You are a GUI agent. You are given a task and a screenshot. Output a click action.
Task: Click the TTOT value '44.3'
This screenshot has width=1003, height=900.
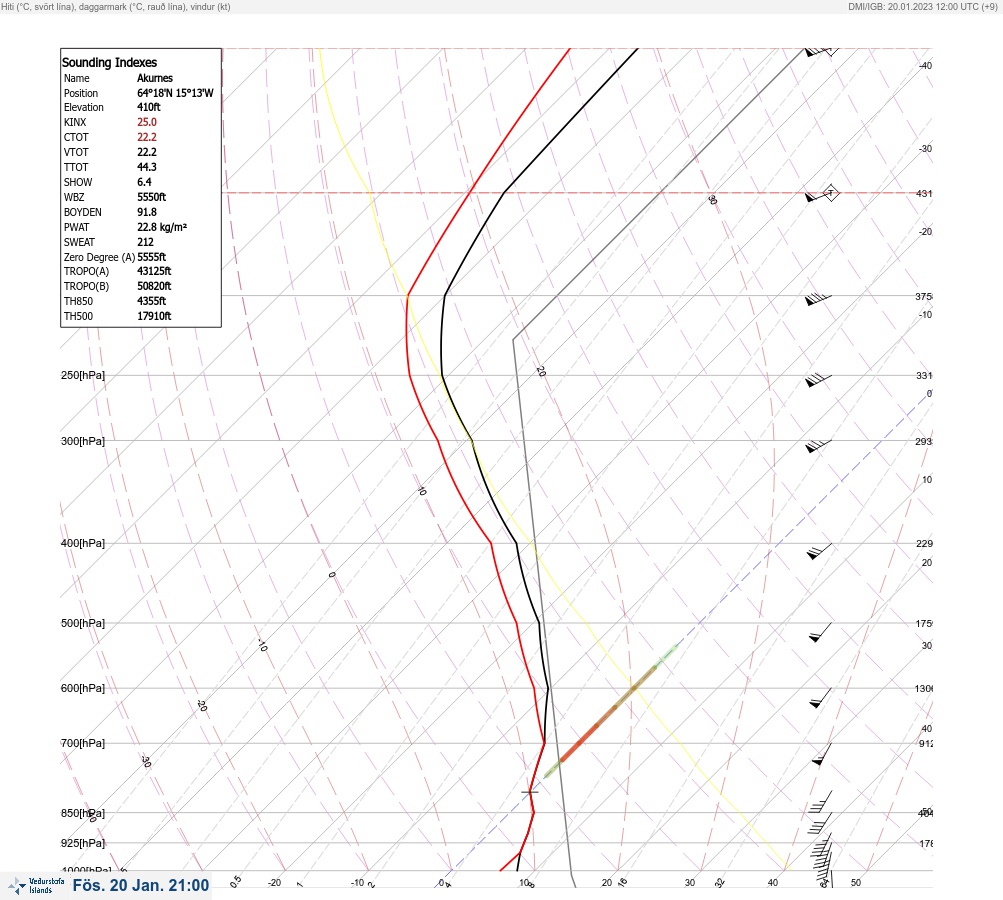[146, 167]
